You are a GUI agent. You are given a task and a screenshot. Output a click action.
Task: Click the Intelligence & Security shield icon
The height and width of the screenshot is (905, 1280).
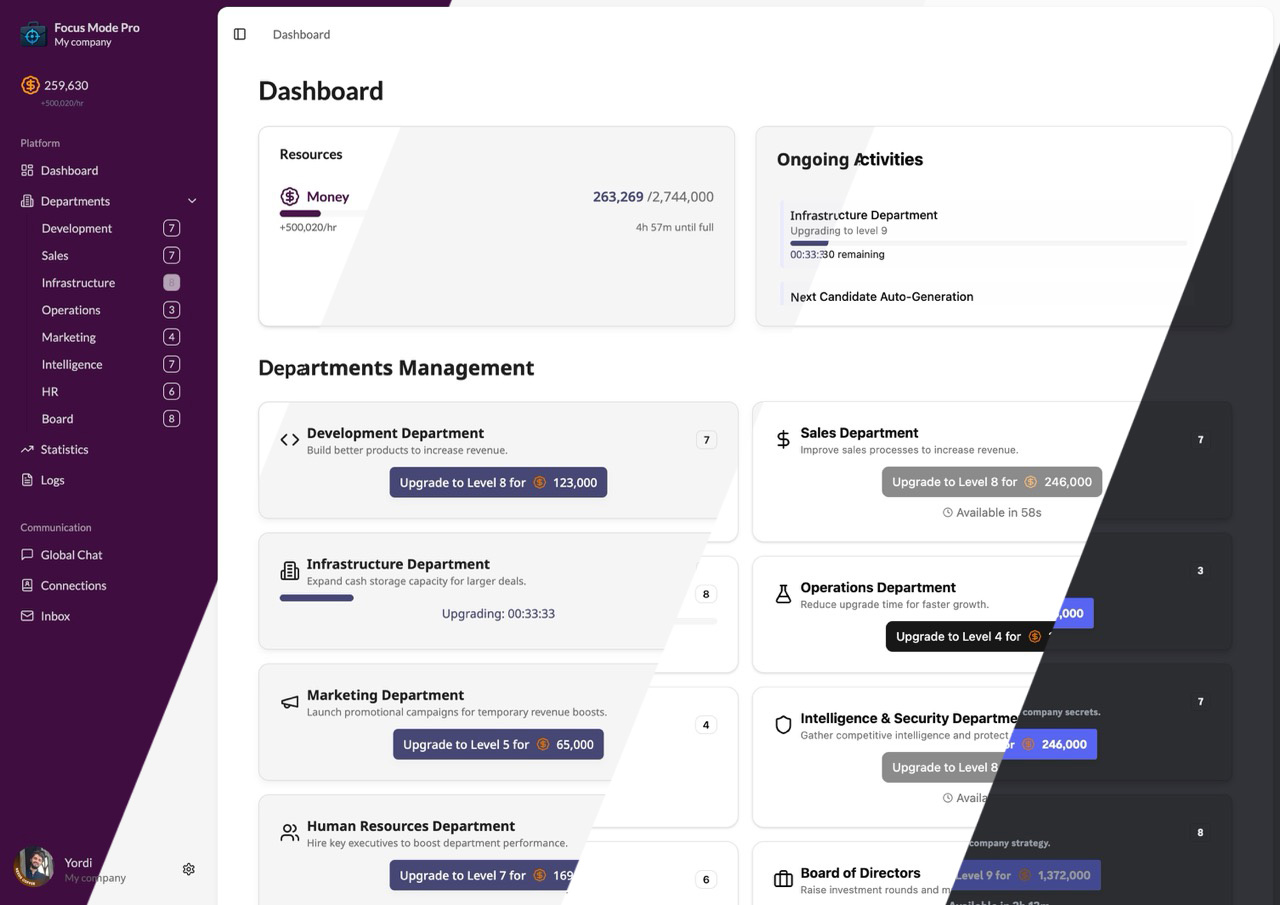click(x=783, y=725)
